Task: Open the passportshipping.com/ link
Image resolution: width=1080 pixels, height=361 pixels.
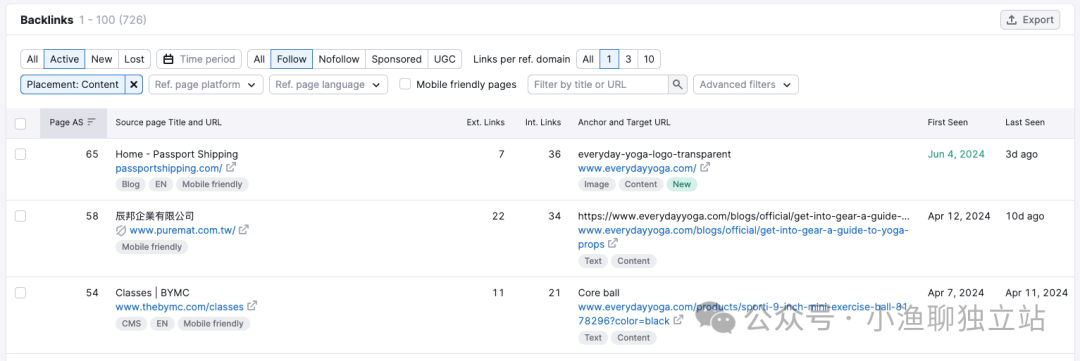Action: pyautogui.click(x=169, y=168)
